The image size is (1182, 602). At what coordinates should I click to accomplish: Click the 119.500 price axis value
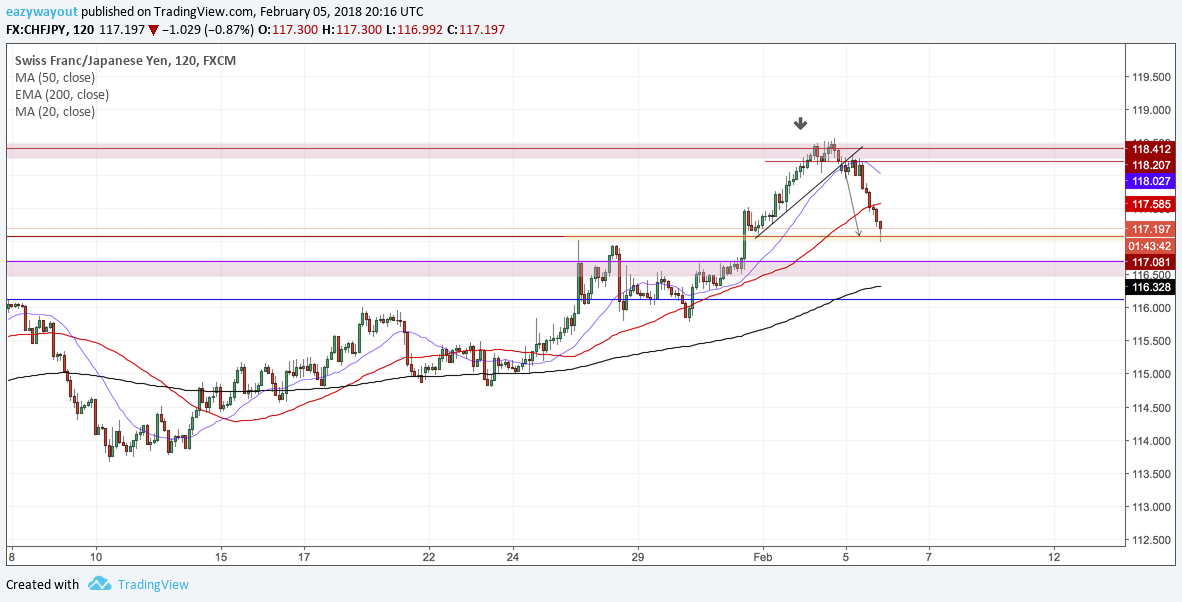pos(1153,77)
